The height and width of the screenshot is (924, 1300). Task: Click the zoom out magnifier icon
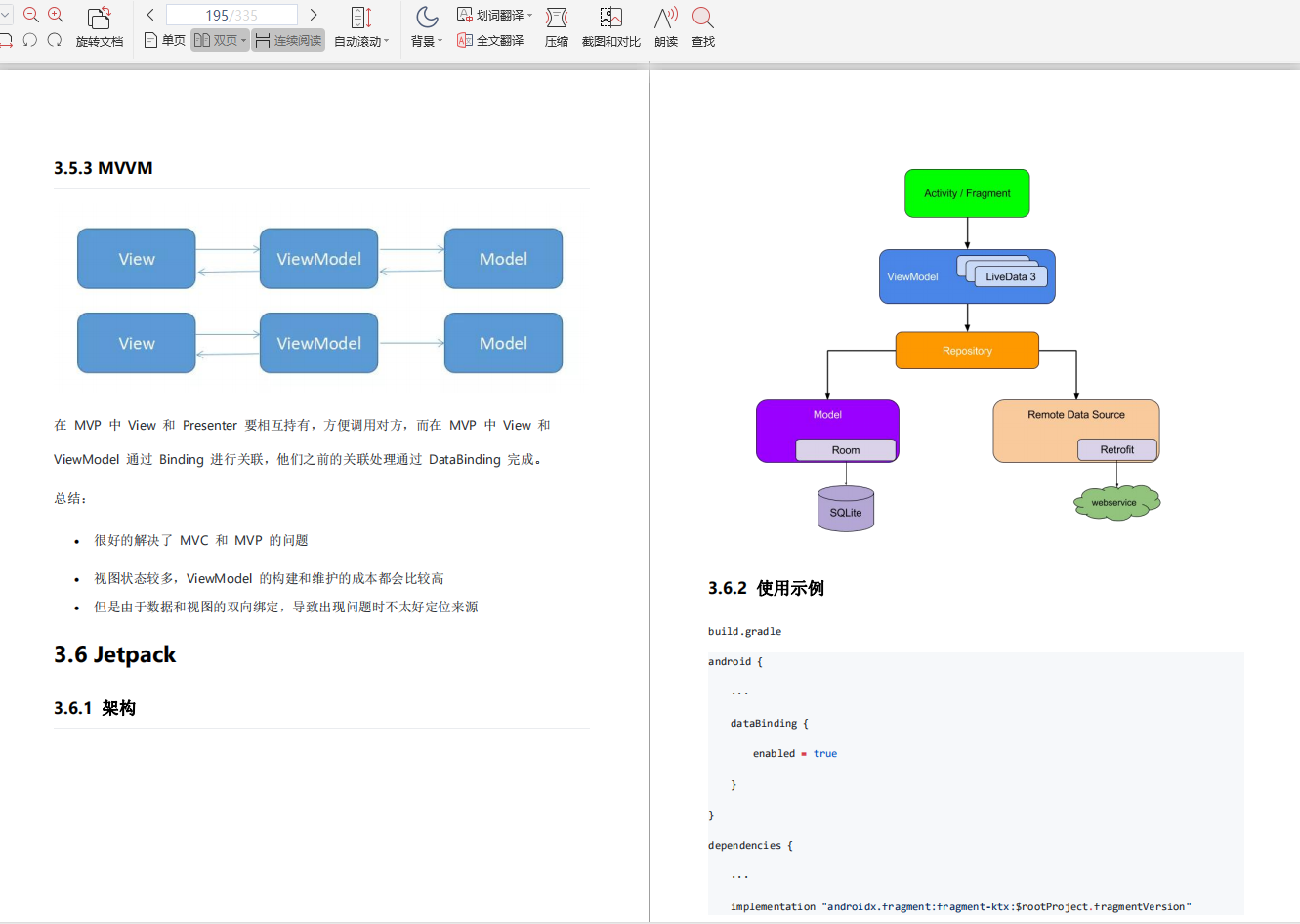coord(31,15)
